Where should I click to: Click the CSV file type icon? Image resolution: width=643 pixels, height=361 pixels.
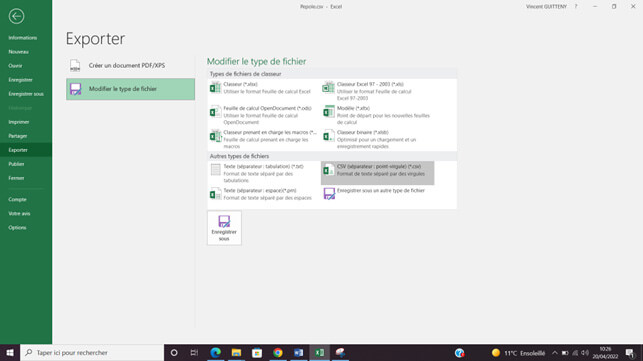pos(328,169)
